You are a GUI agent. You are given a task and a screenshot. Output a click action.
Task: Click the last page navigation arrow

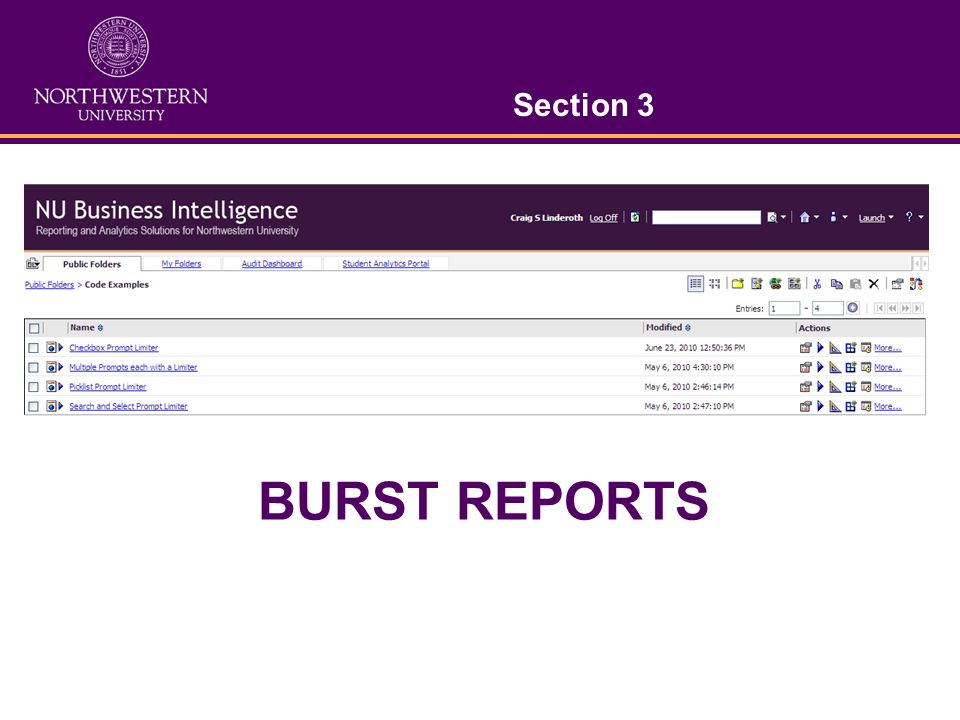click(917, 308)
